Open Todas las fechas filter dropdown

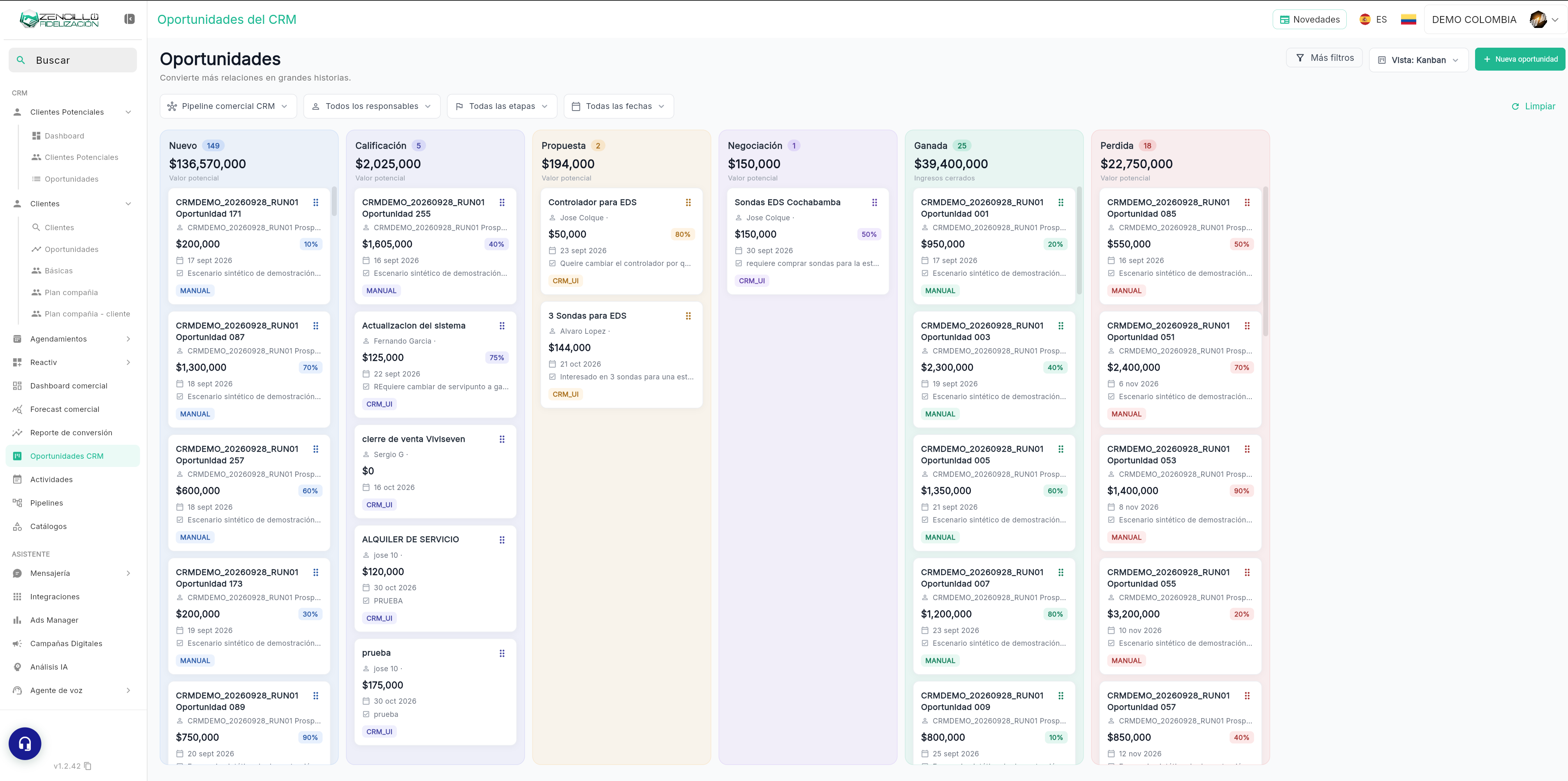point(618,106)
